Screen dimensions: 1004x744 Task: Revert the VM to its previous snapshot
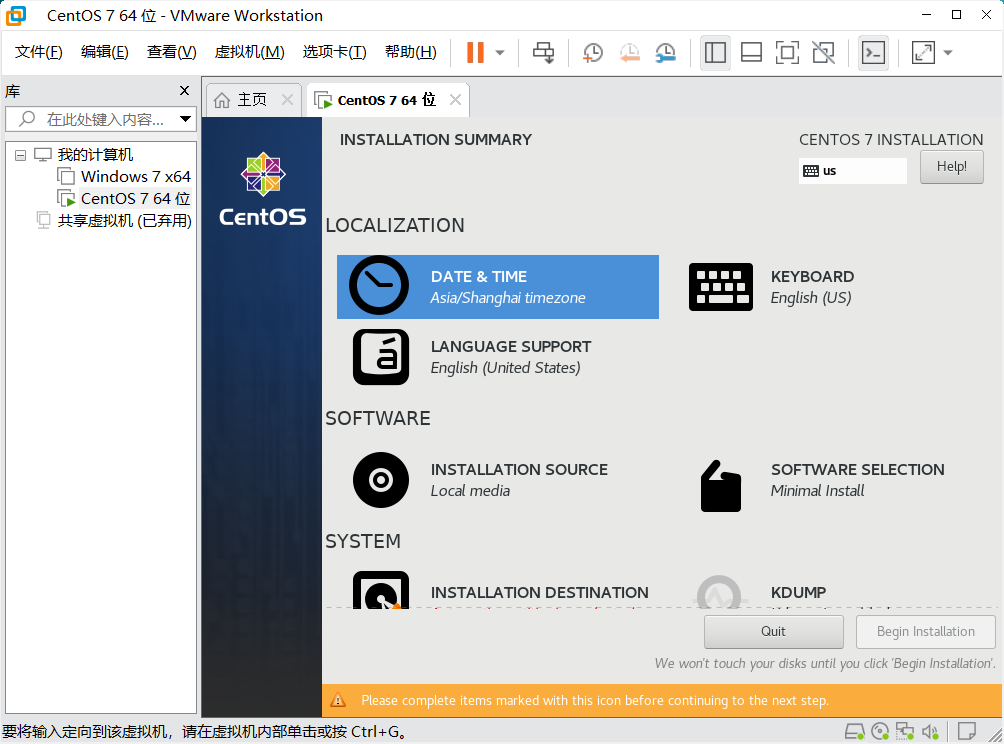click(x=629, y=53)
